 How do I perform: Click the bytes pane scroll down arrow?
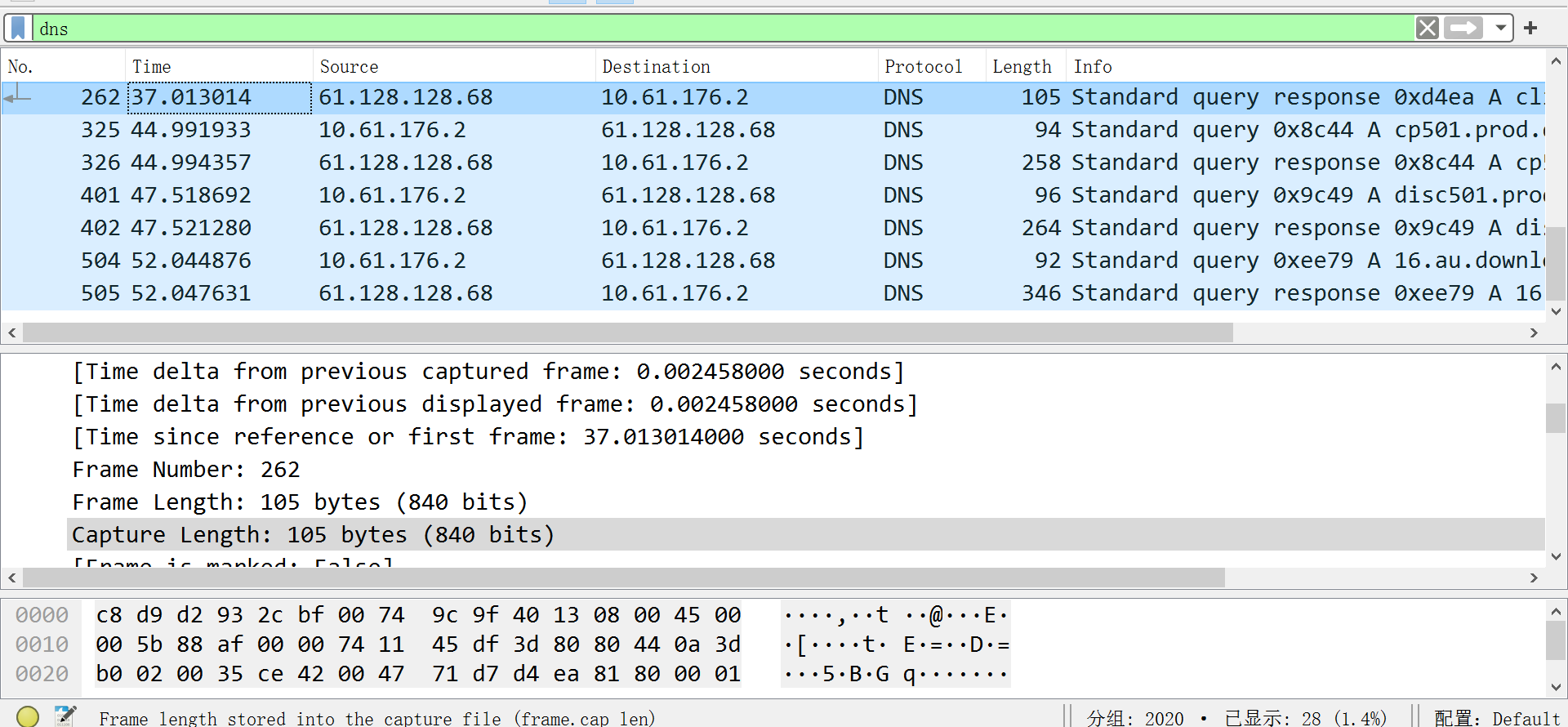tap(1556, 687)
